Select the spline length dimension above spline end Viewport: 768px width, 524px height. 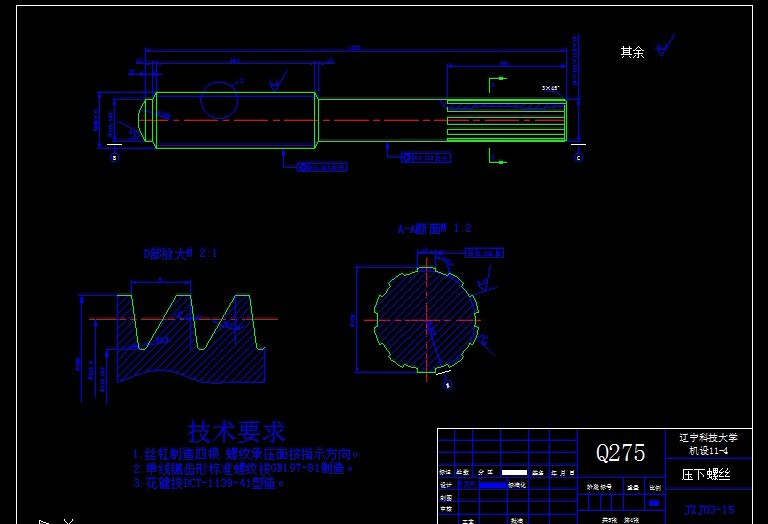click(506, 65)
